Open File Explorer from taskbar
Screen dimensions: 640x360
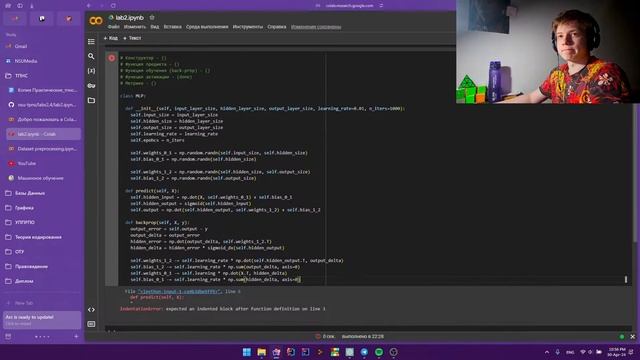point(262,352)
